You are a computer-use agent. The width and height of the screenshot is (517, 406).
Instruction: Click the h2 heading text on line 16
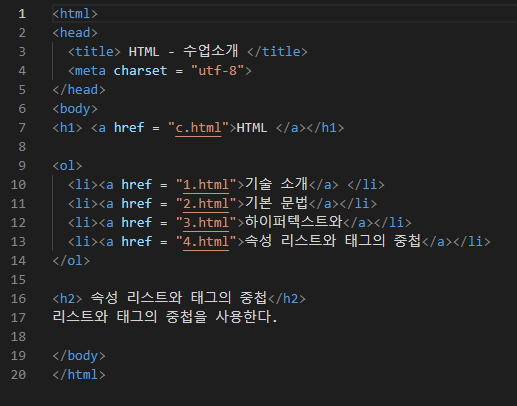pos(179,298)
